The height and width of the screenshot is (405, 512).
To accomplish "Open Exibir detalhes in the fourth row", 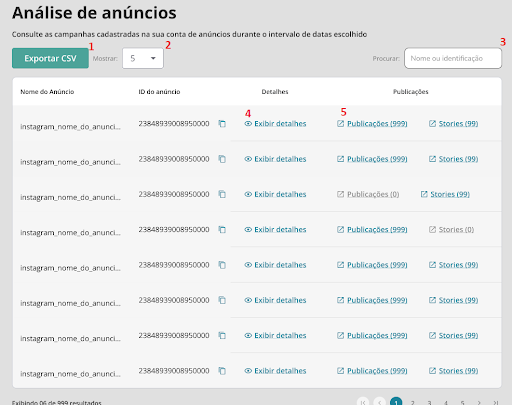I will coord(280,229).
